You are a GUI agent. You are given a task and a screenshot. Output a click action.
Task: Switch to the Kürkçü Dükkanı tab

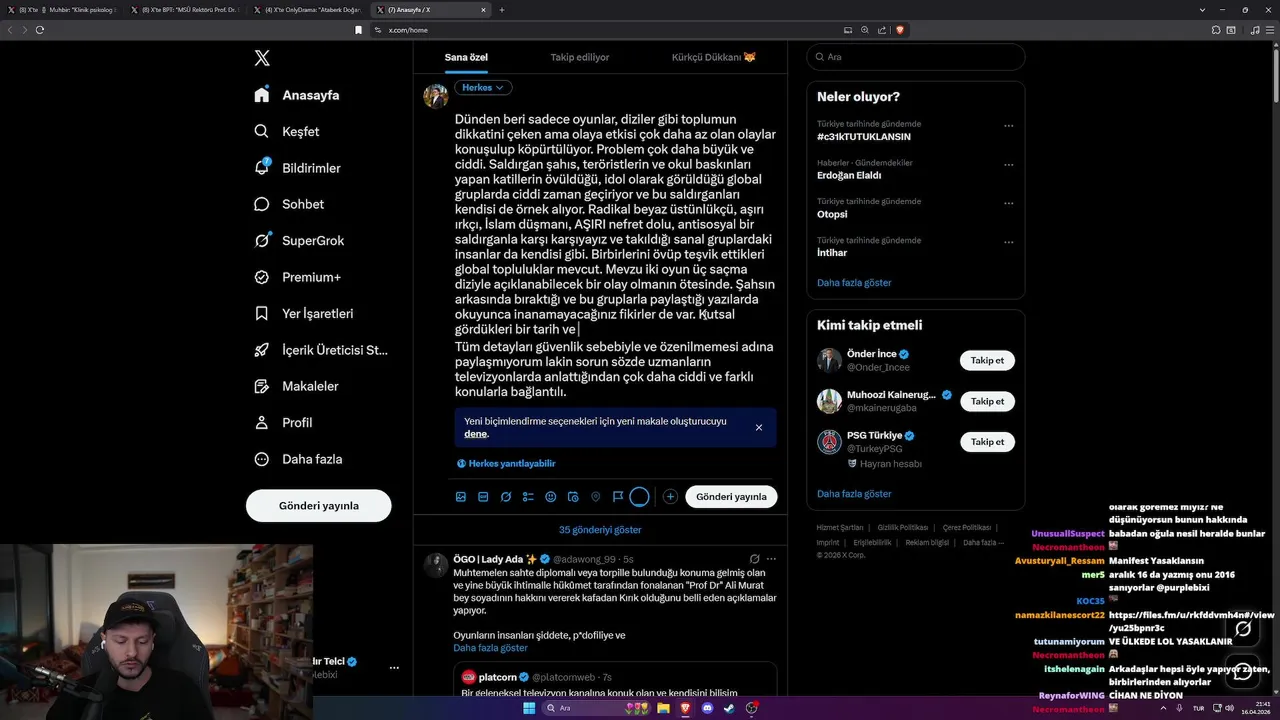[x=714, y=57]
